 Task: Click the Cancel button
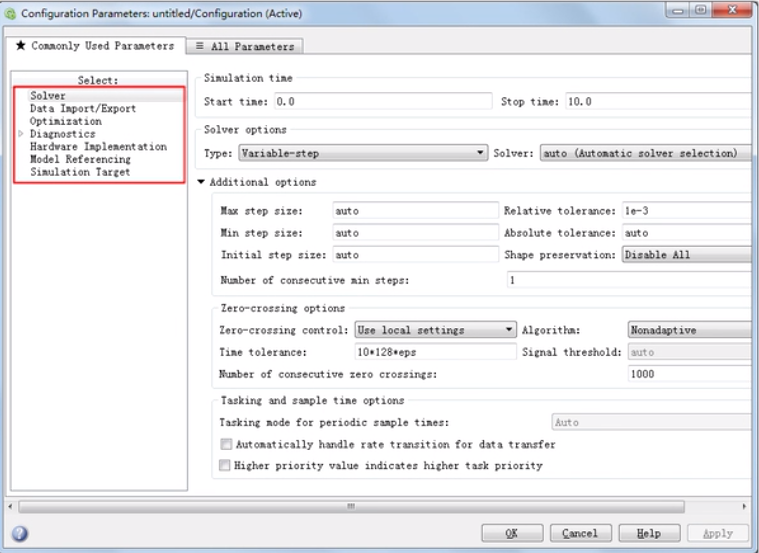point(580,533)
